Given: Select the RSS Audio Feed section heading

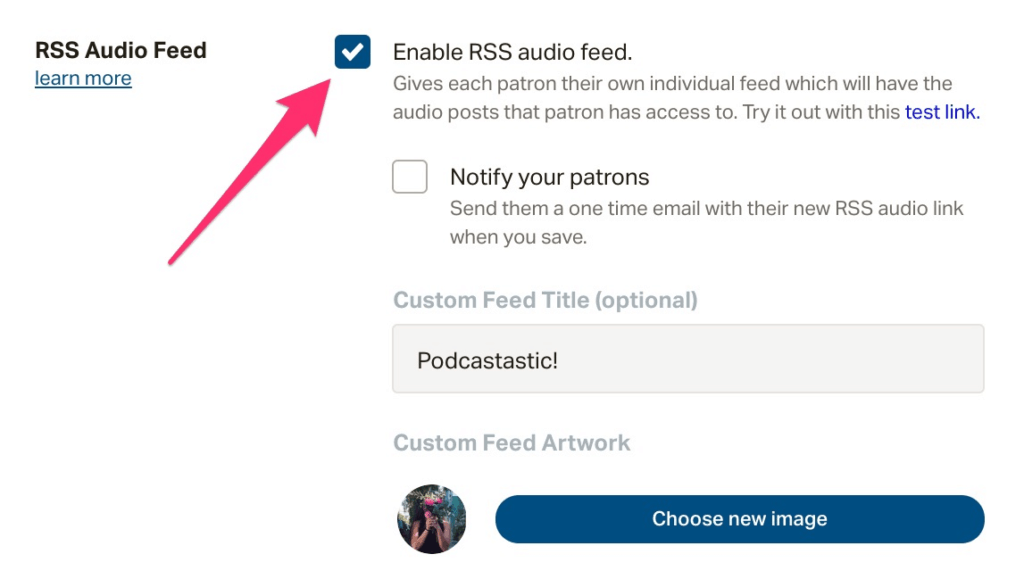Looking at the screenshot, I should (x=121, y=50).
